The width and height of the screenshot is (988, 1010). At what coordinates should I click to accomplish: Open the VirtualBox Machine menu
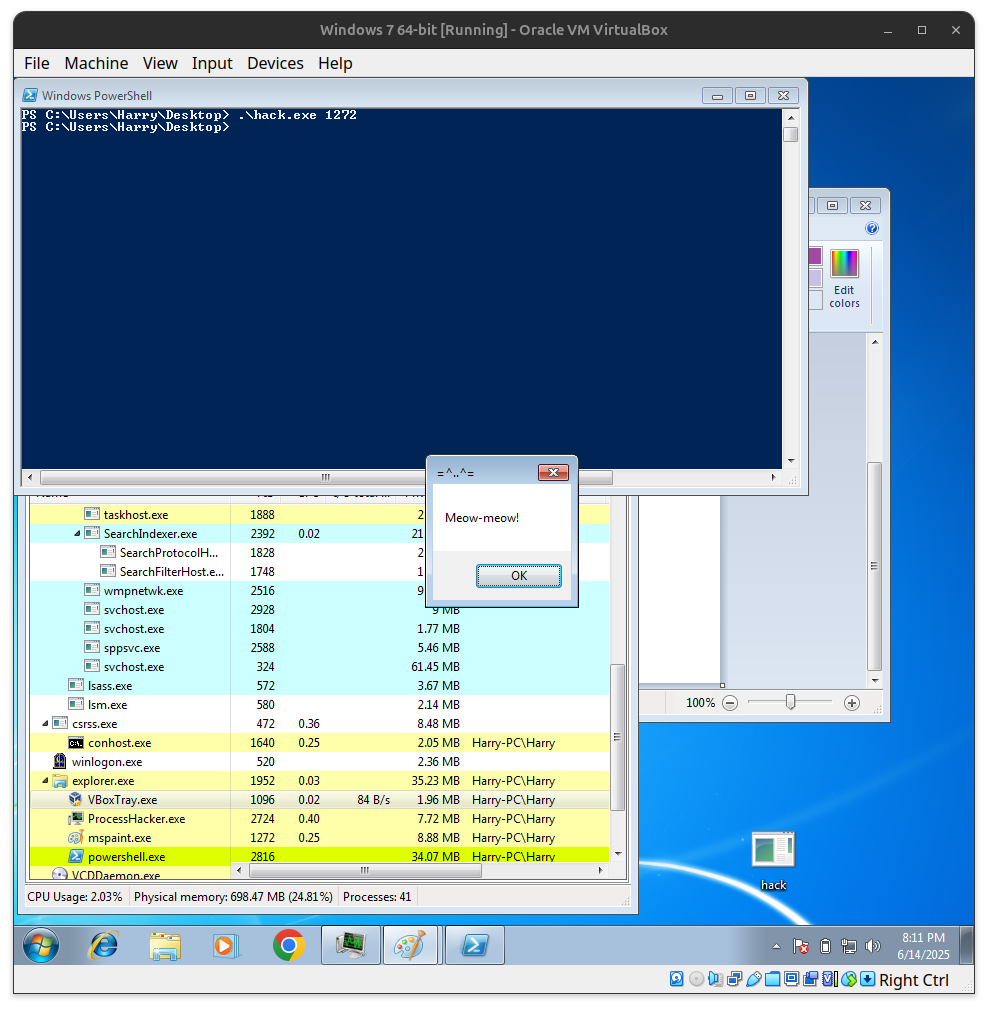tap(96, 63)
